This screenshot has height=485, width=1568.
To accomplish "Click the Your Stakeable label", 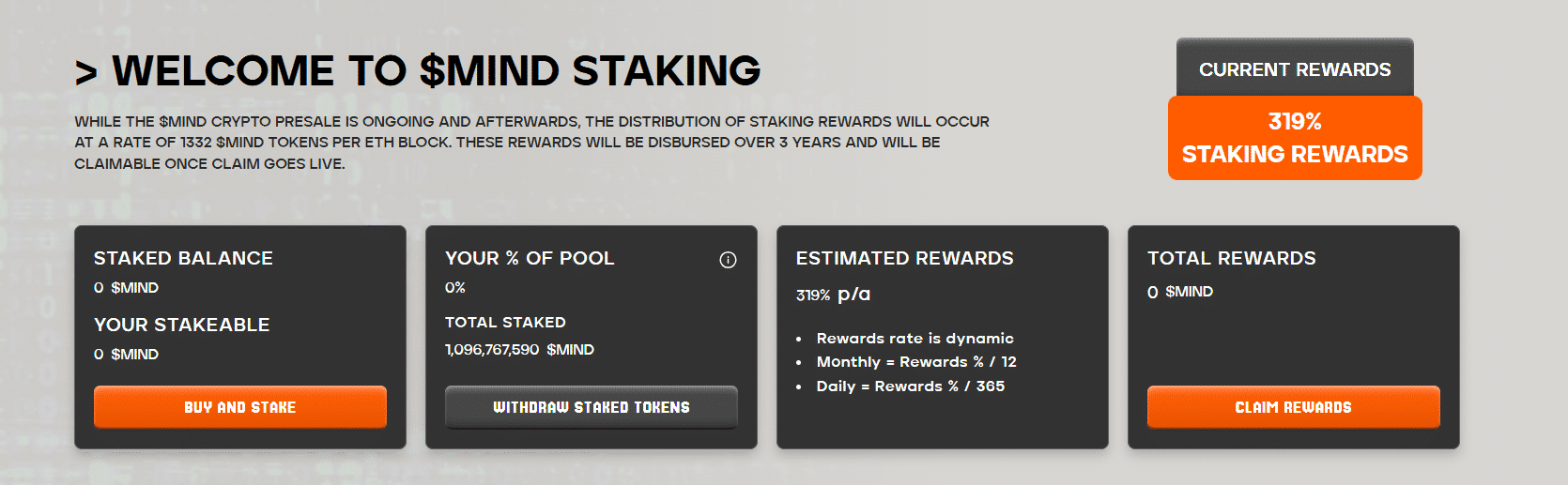I will [181, 325].
